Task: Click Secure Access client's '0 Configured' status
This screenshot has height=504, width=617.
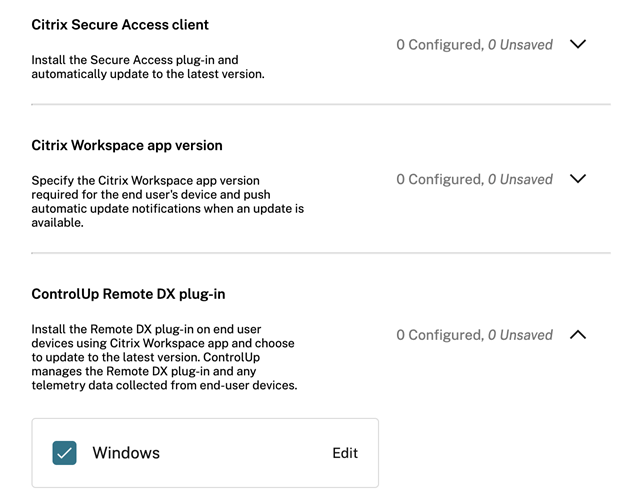Action: click(x=439, y=45)
